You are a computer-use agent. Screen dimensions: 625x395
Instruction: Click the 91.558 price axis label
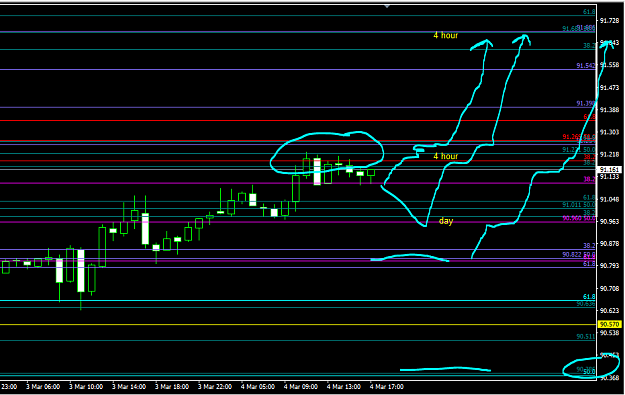609,65
